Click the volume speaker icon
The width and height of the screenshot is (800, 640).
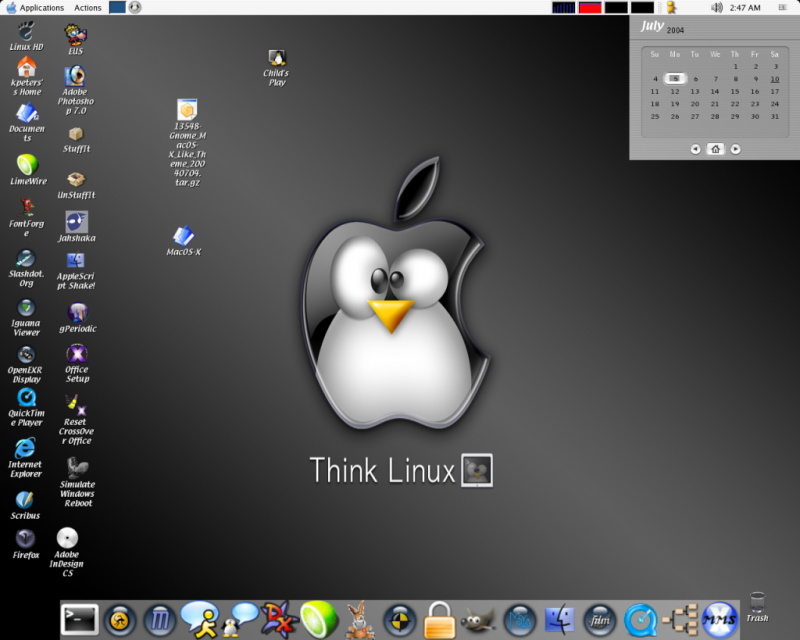point(716,8)
